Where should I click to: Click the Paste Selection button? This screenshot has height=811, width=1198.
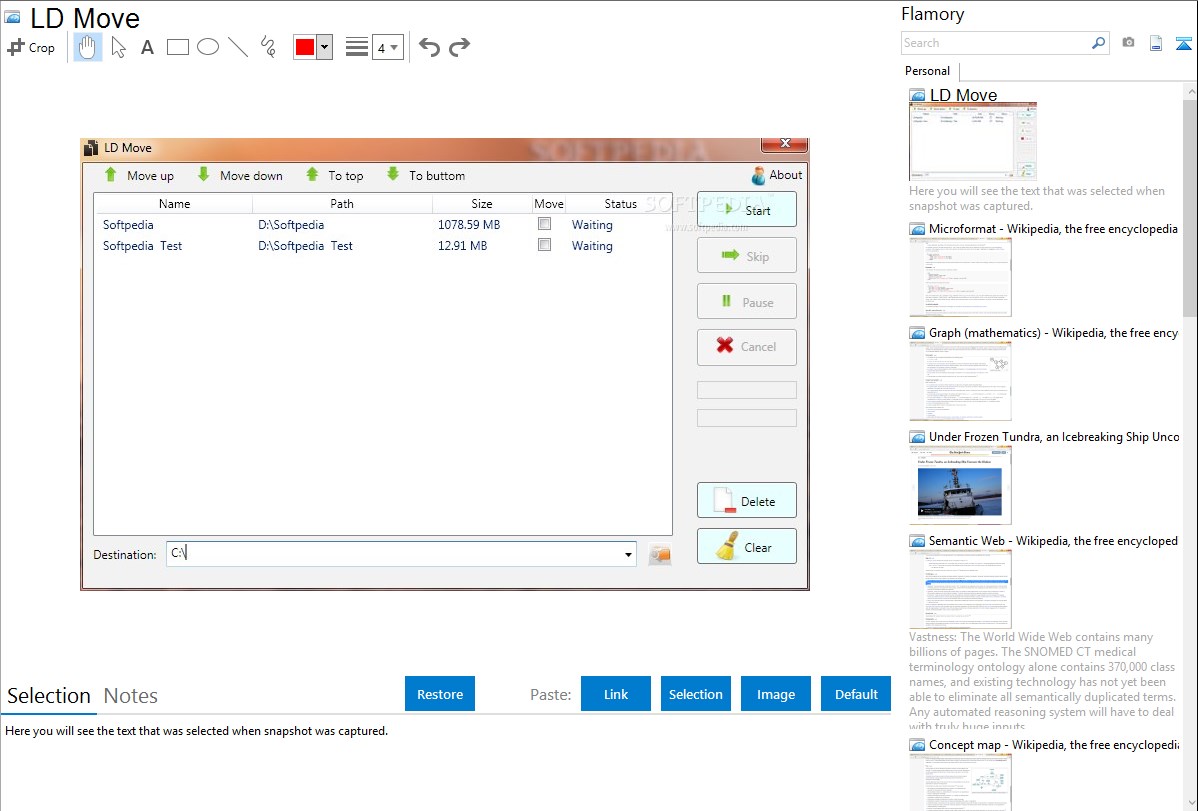(696, 693)
